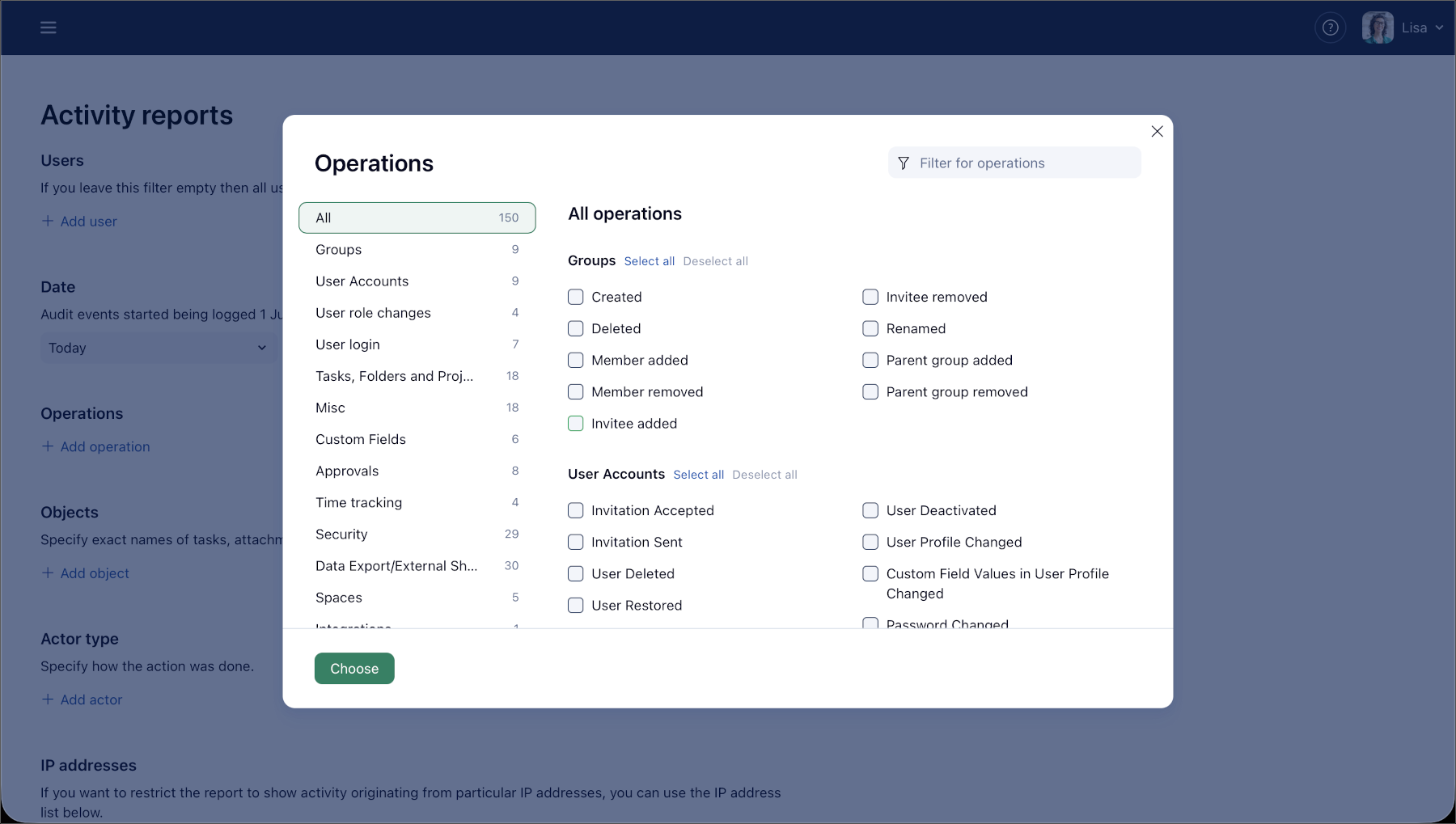This screenshot has width=1456, height=824.
Task: Click the plus icon beside Add object
Action: tap(48, 573)
